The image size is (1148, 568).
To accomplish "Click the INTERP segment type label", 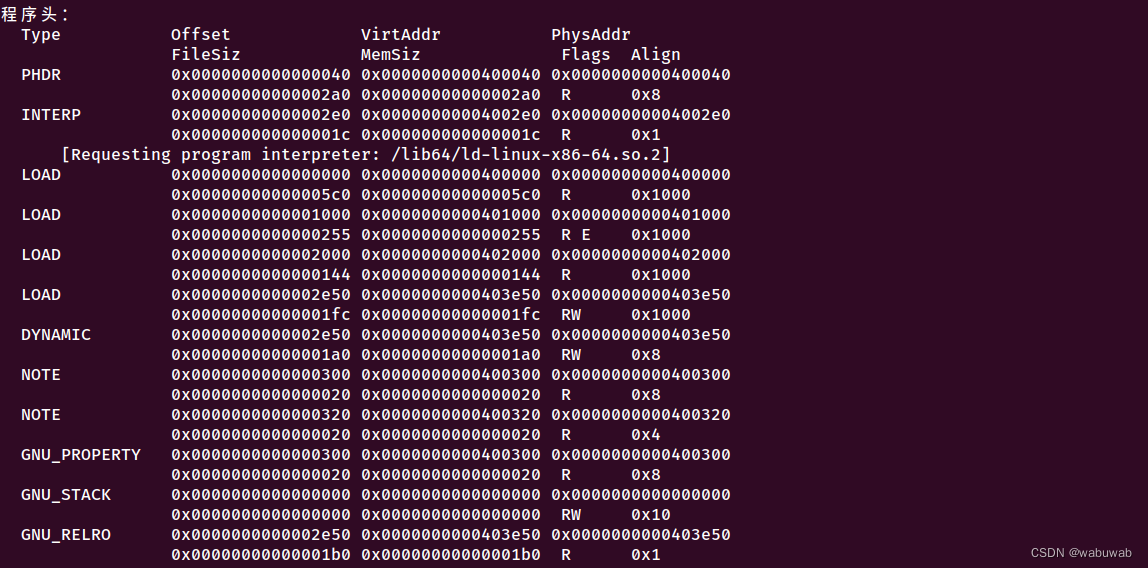I will click(51, 115).
